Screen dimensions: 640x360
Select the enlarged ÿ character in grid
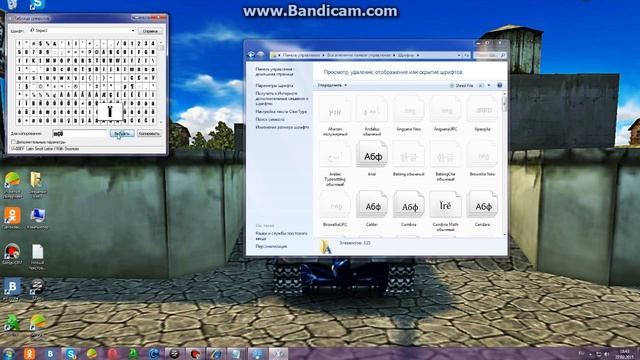tap(110, 112)
